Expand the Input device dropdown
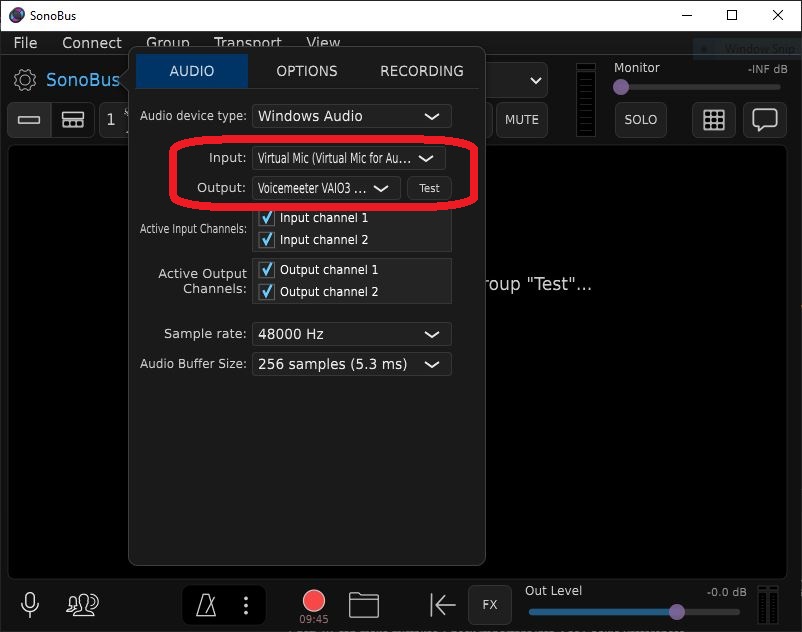 [349, 159]
